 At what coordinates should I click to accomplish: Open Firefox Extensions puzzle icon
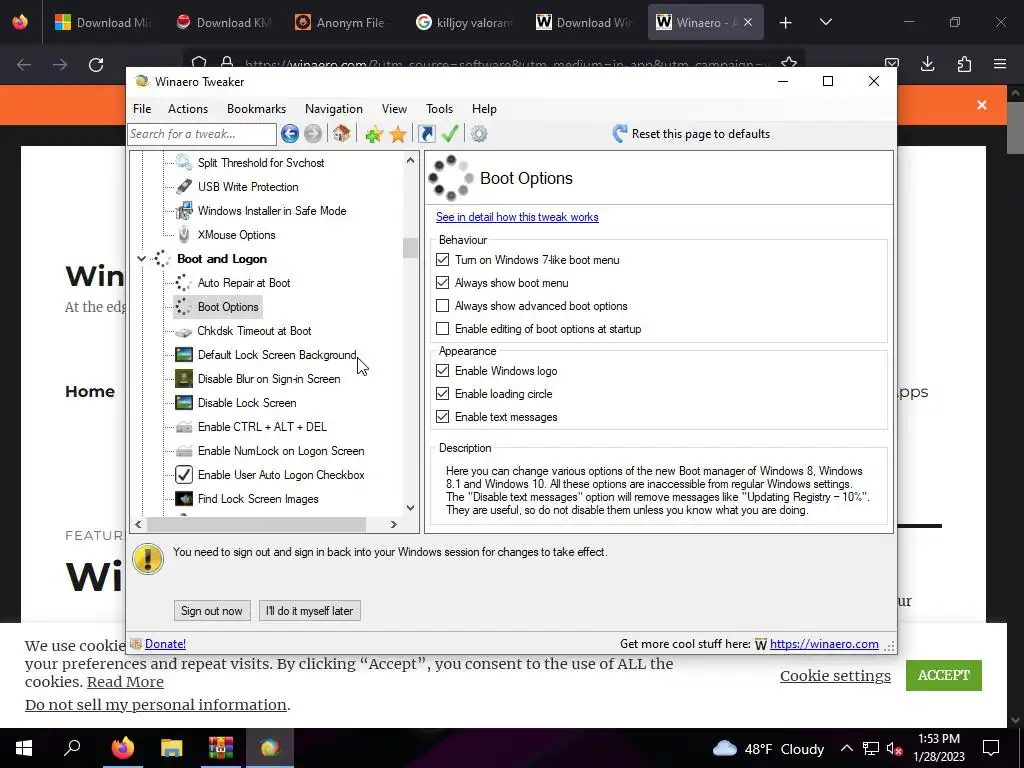click(964, 64)
